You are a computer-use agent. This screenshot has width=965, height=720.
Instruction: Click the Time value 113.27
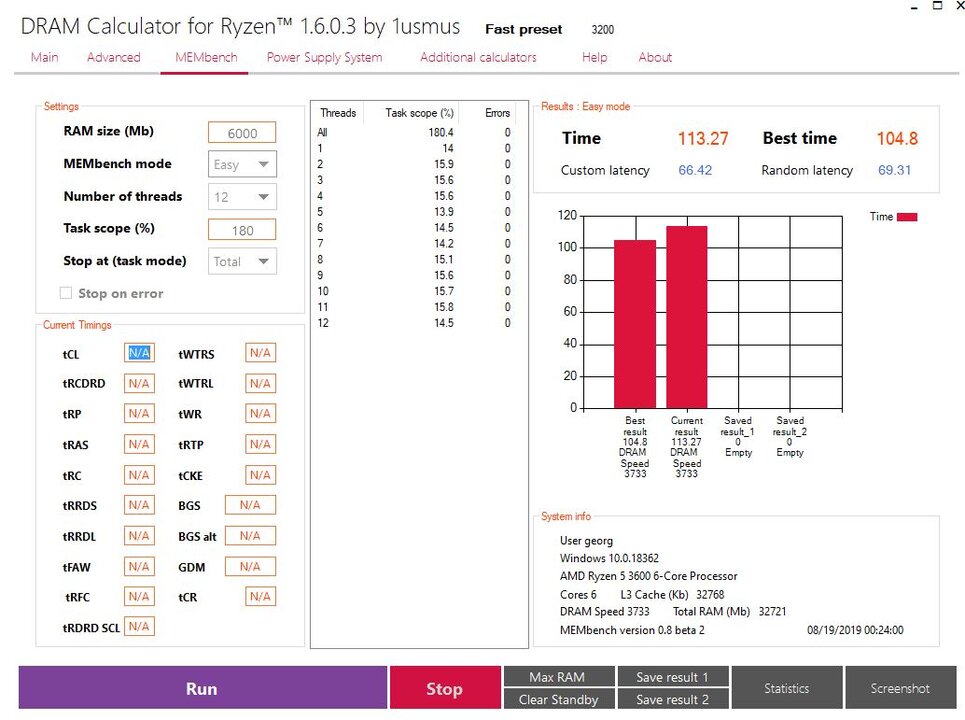click(703, 138)
